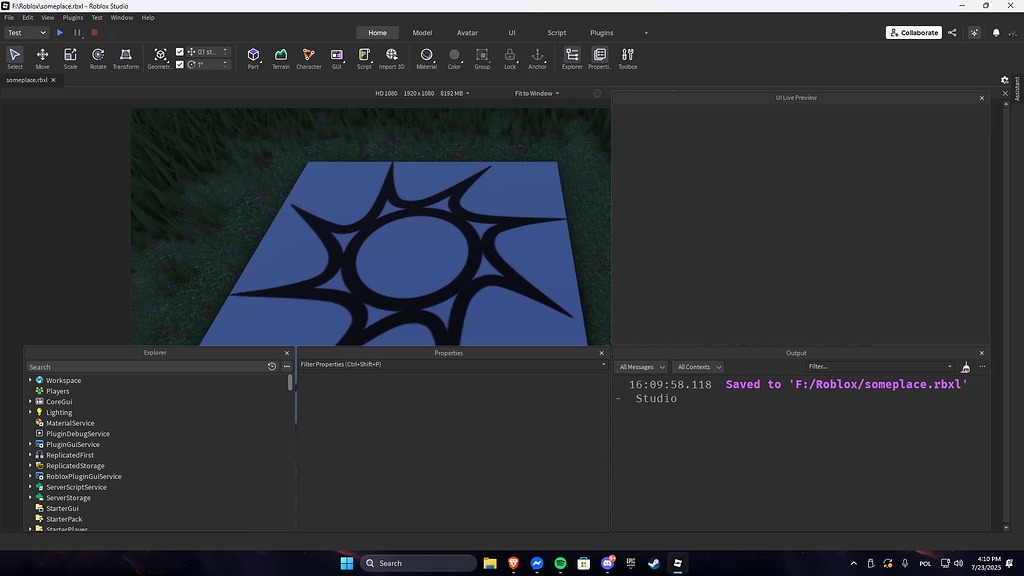Toggle the move snap increment checkbox
Screen dimensions: 1024x576
pyautogui.click(x=180, y=52)
